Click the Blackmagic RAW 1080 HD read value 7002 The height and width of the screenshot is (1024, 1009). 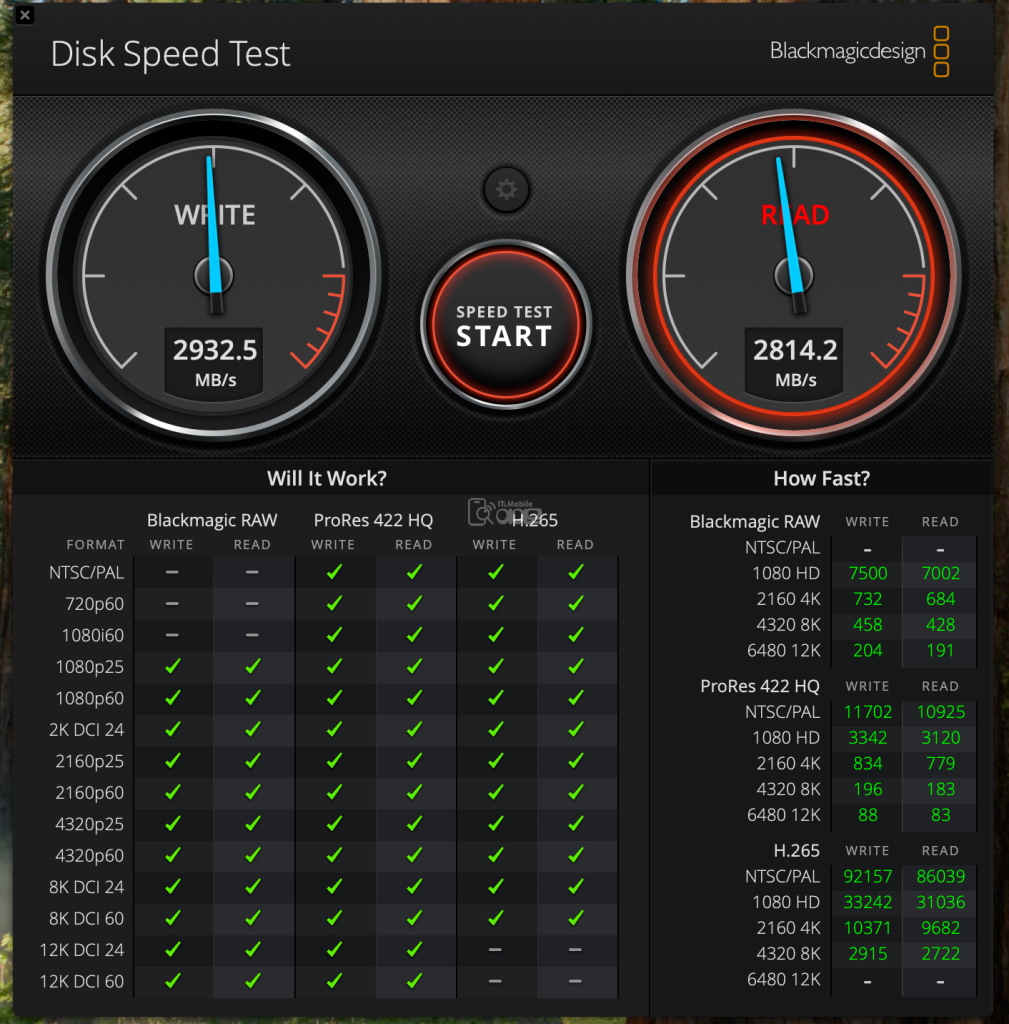point(940,573)
